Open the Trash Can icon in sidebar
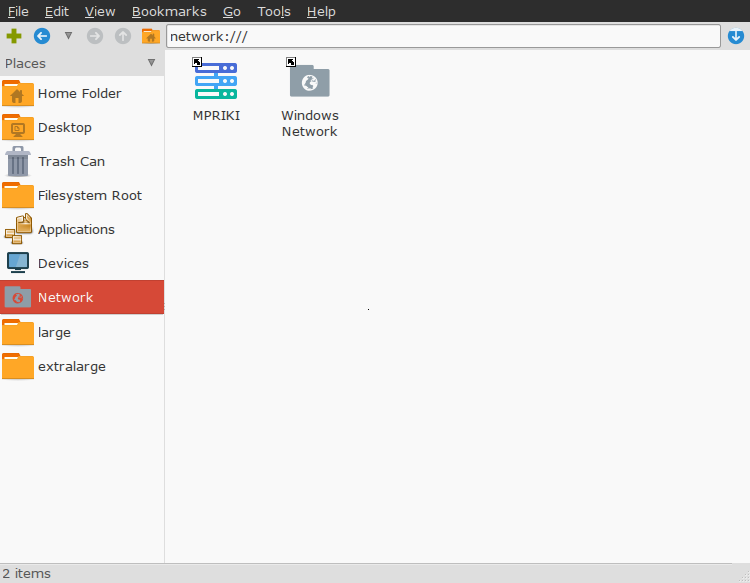The height and width of the screenshot is (583, 750). coord(18,161)
